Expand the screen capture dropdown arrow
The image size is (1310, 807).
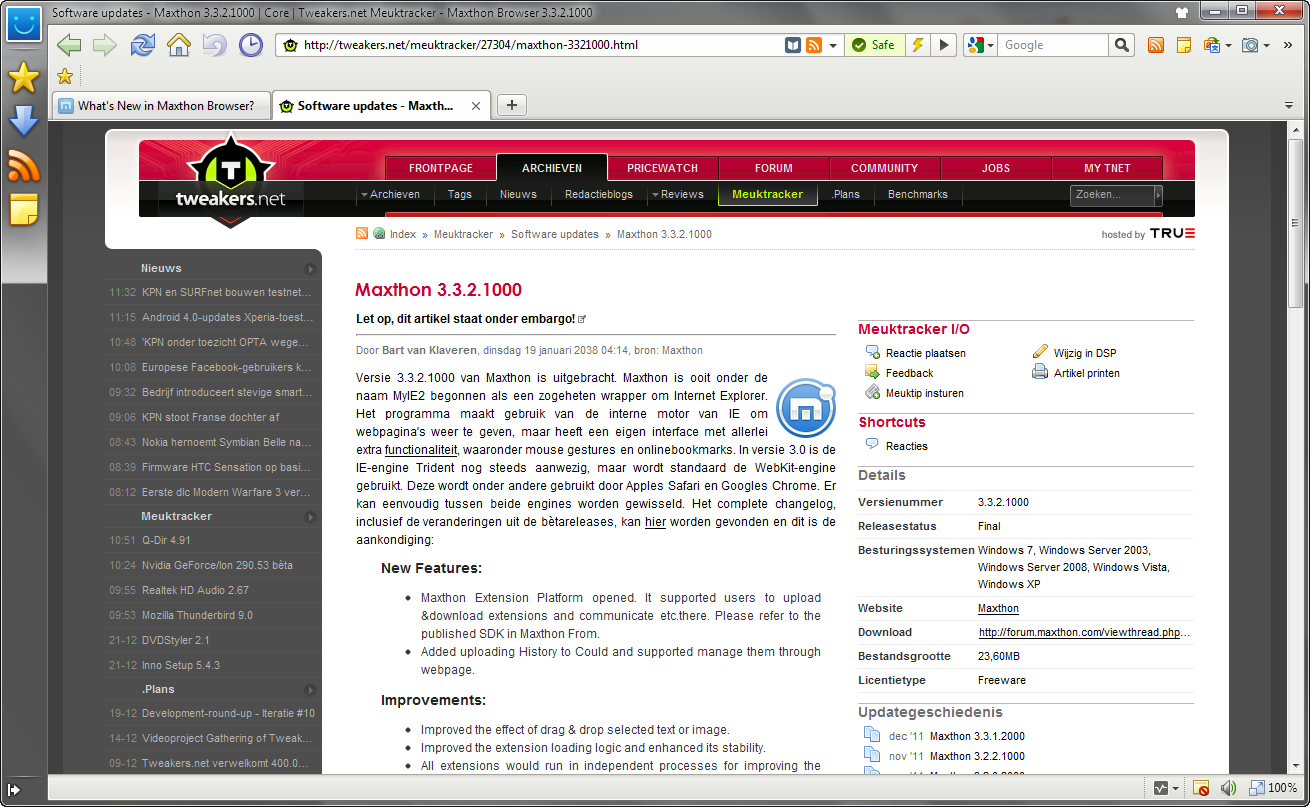tap(1267, 46)
